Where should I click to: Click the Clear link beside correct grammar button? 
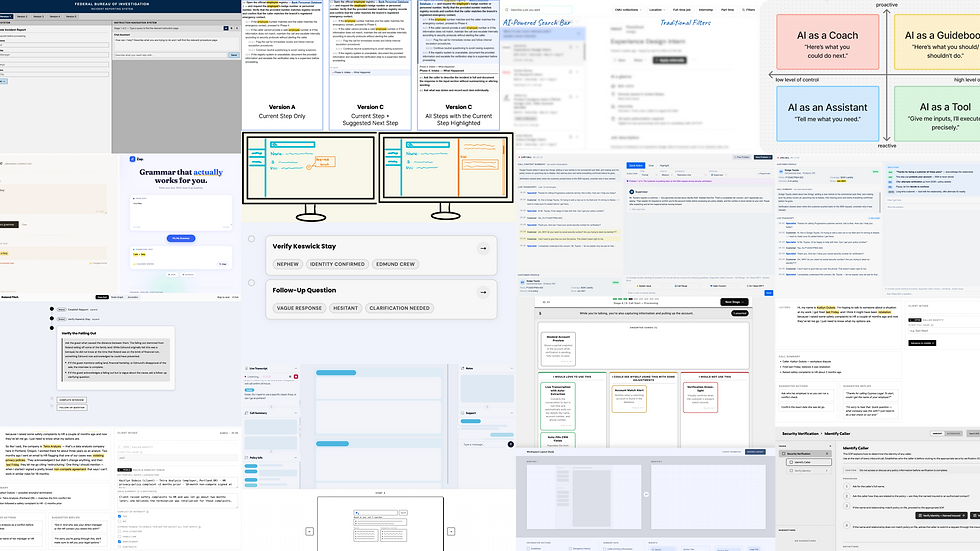(x=24, y=224)
